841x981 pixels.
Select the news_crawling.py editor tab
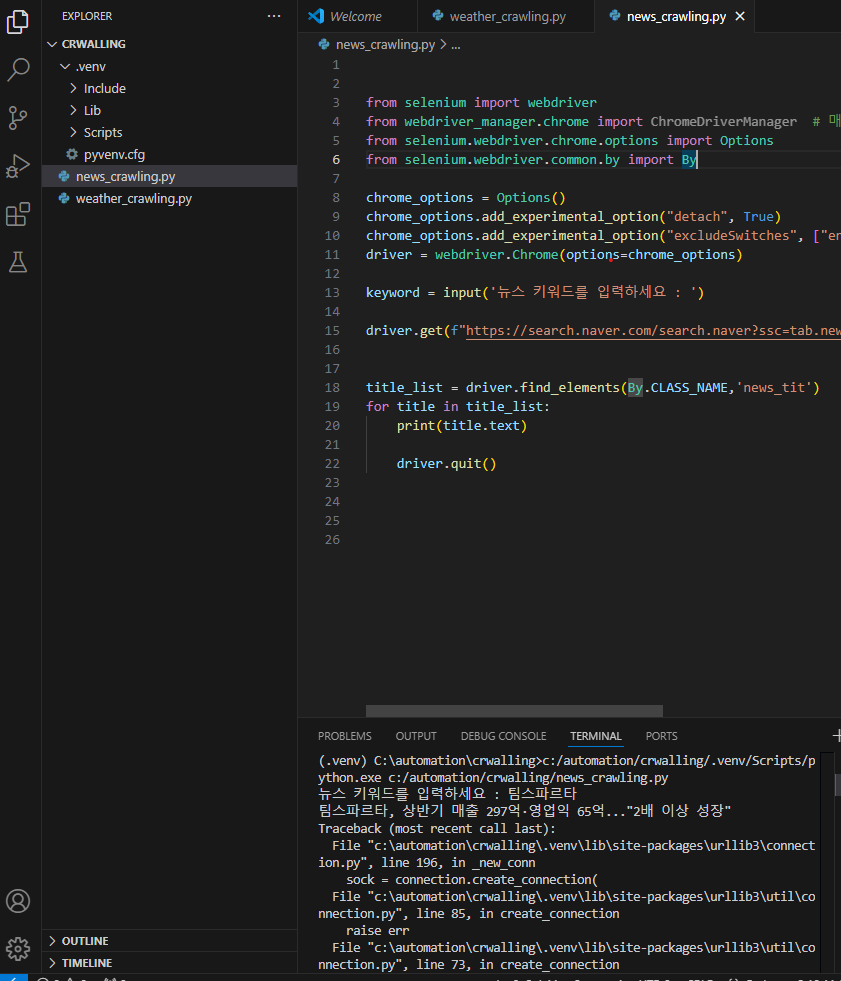[x=676, y=16]
